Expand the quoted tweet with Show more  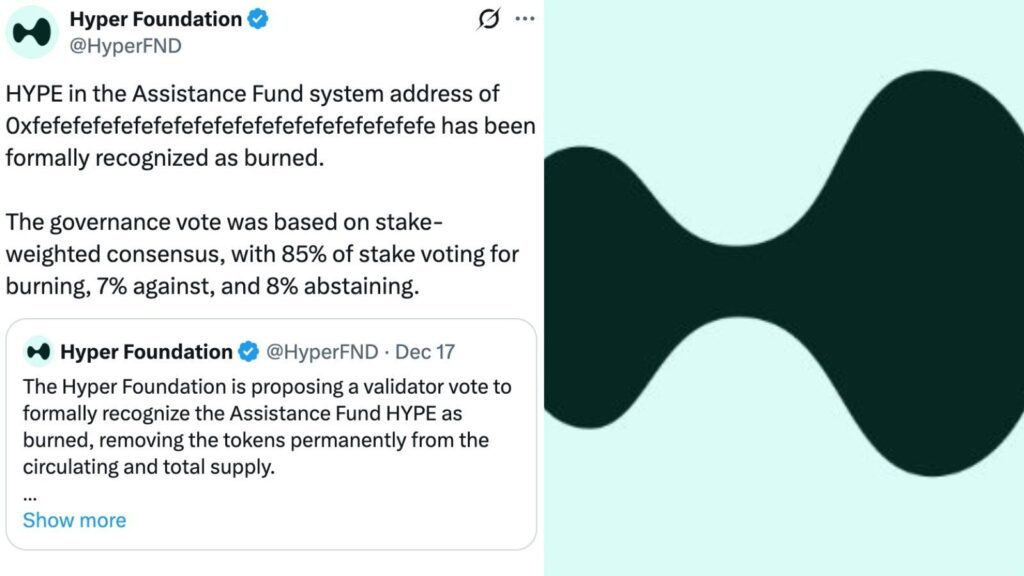coord(74,520)
